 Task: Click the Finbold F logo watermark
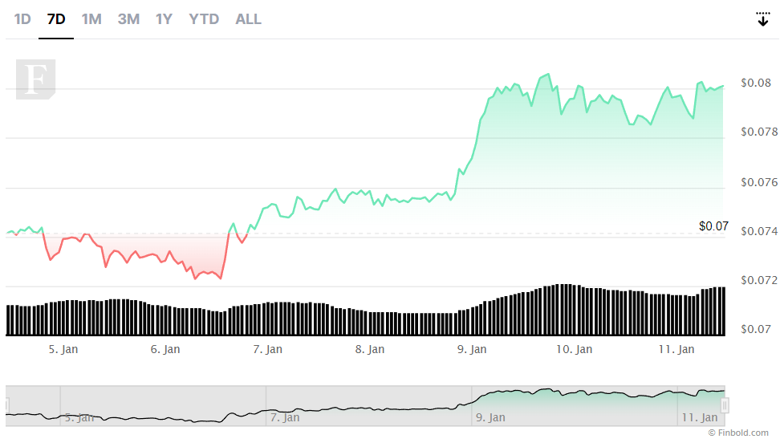tap(35, 79)
